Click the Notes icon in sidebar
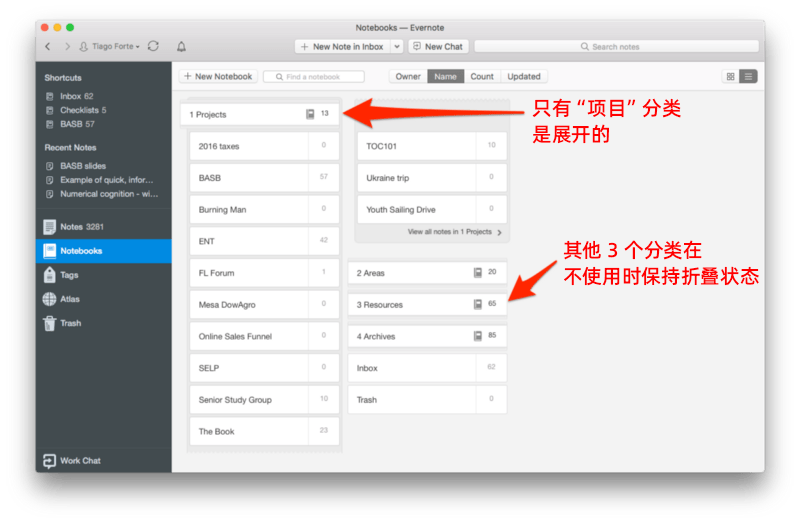This screenshot has height=523, width=800. pyautogui.click(x=49, y=227)
